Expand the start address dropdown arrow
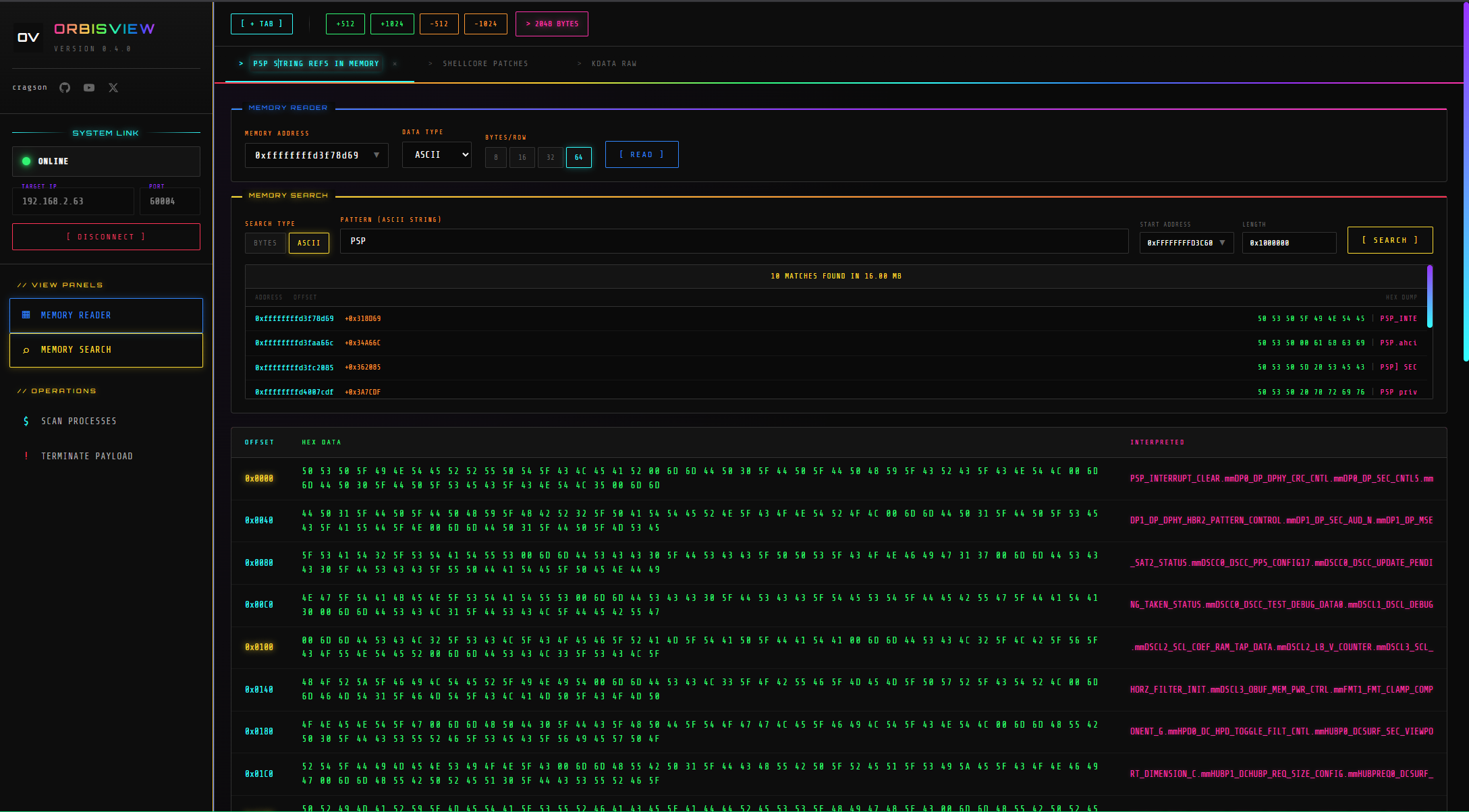 (x=1222, y=243)
